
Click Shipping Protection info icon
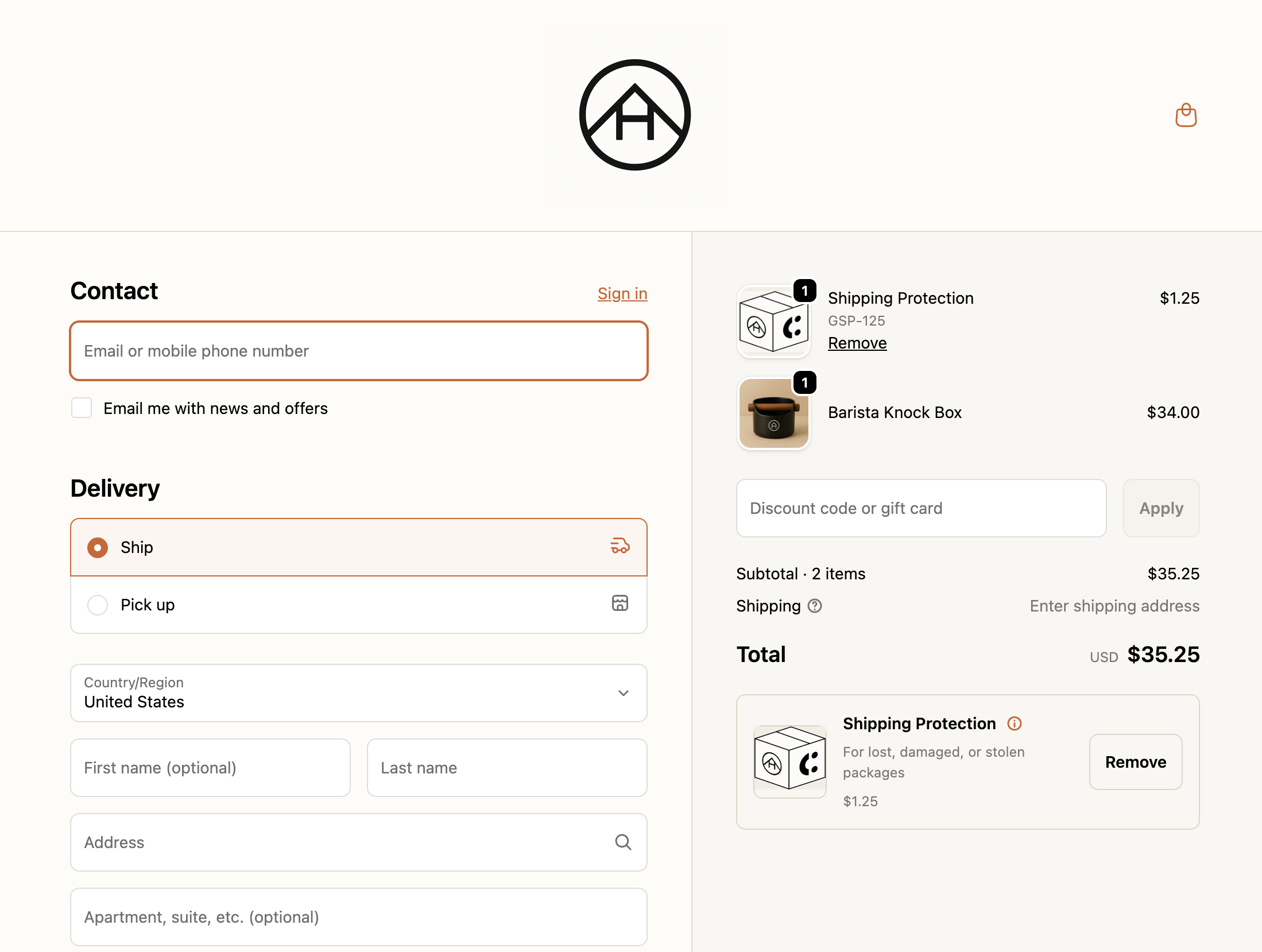(1015, 723)
